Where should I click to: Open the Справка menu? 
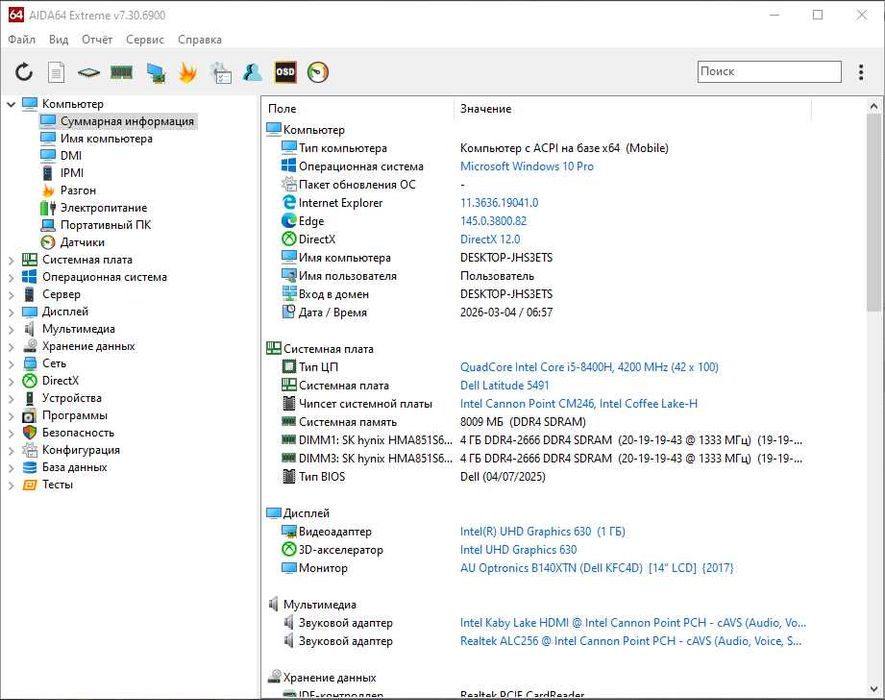pyautogui.click(x=200, y=40)
